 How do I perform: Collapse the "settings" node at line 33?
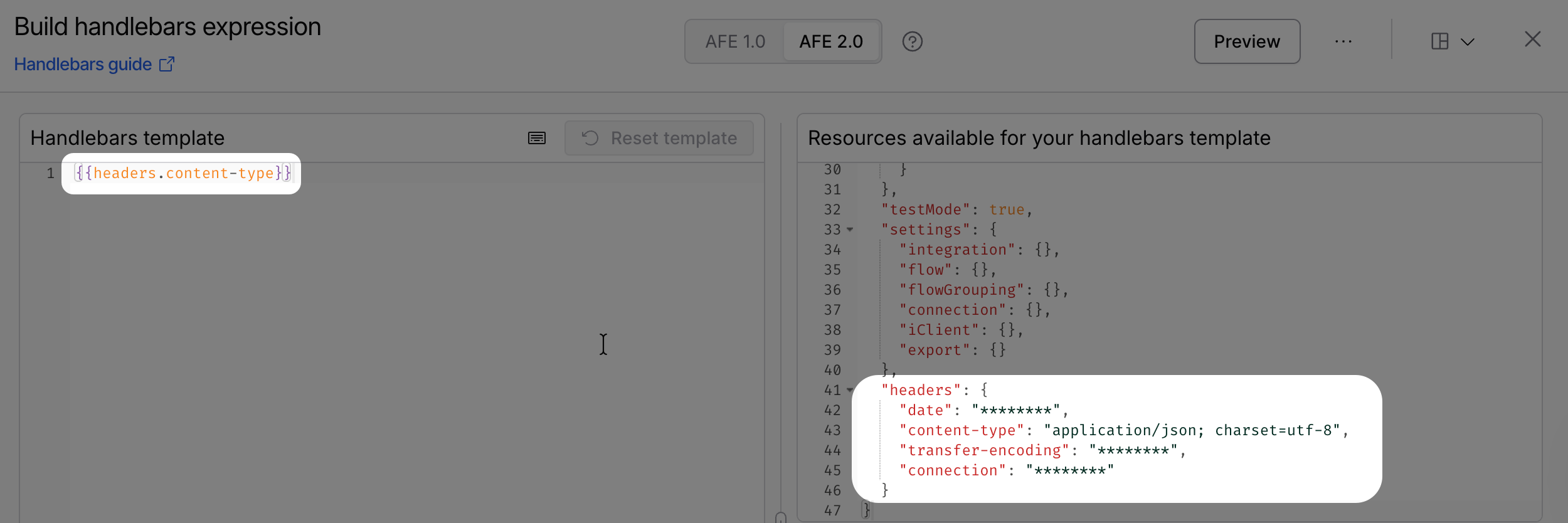click(850, 230)
